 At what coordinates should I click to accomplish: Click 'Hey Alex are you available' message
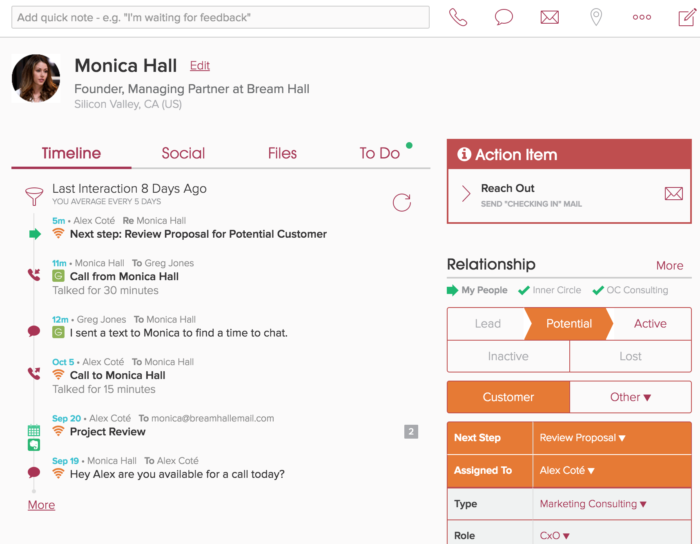[x=177, y=474]
